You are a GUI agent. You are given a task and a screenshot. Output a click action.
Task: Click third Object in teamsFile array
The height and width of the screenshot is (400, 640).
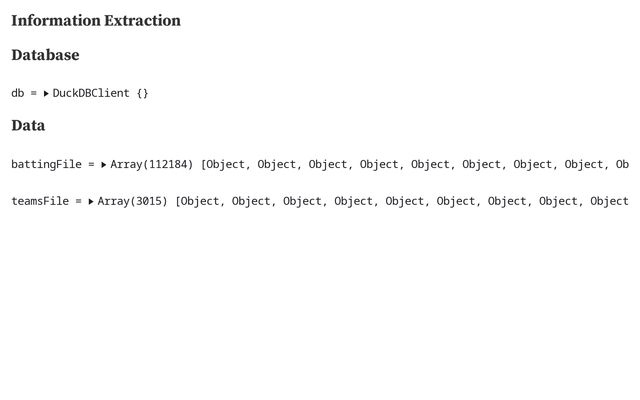click(302, 201)
